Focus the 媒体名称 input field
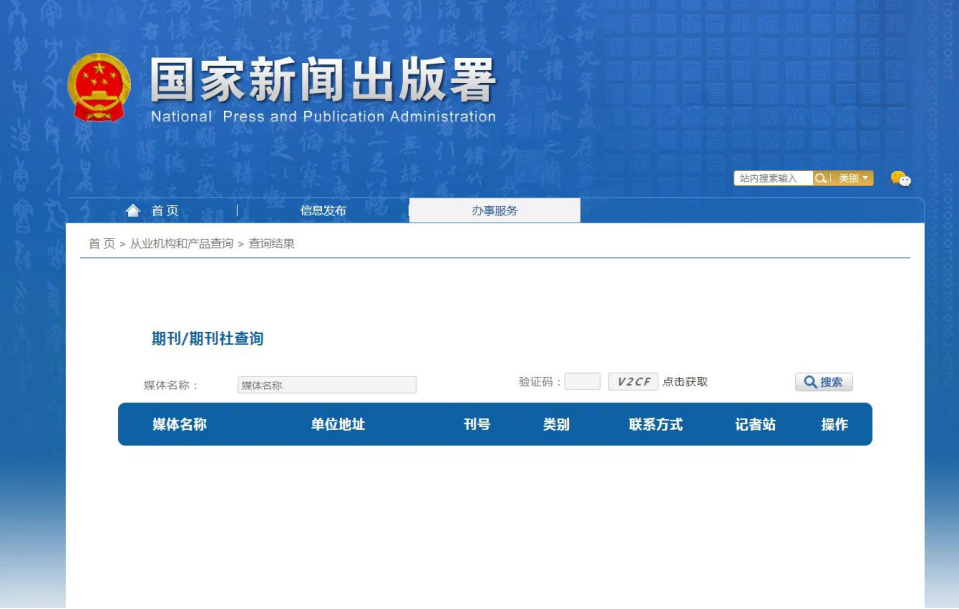The image size is (959, 609). (327, 385)
